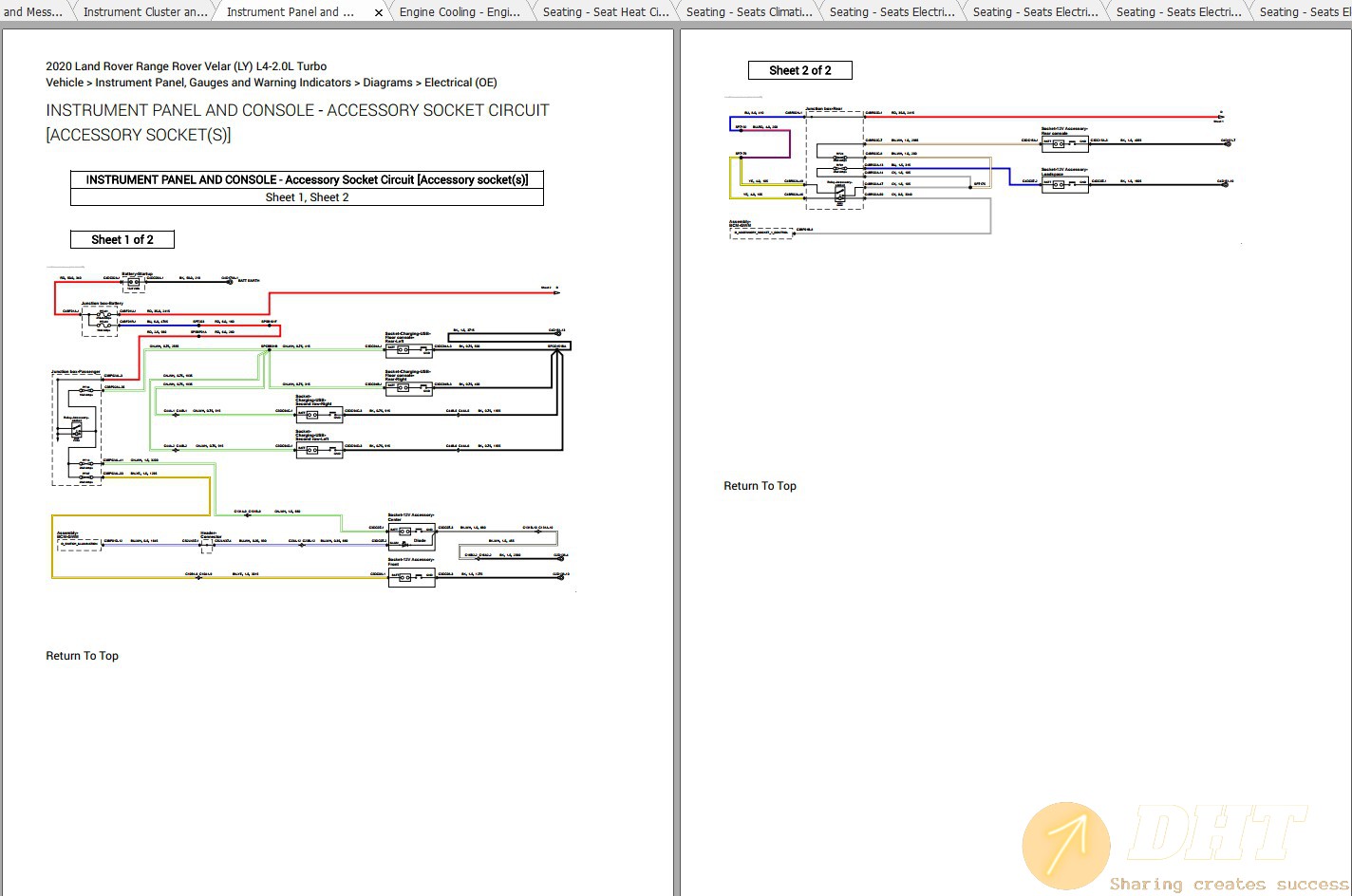Click 'Vehicle' in the breadcrumb
1352x896 pixels.
[65, 83]
